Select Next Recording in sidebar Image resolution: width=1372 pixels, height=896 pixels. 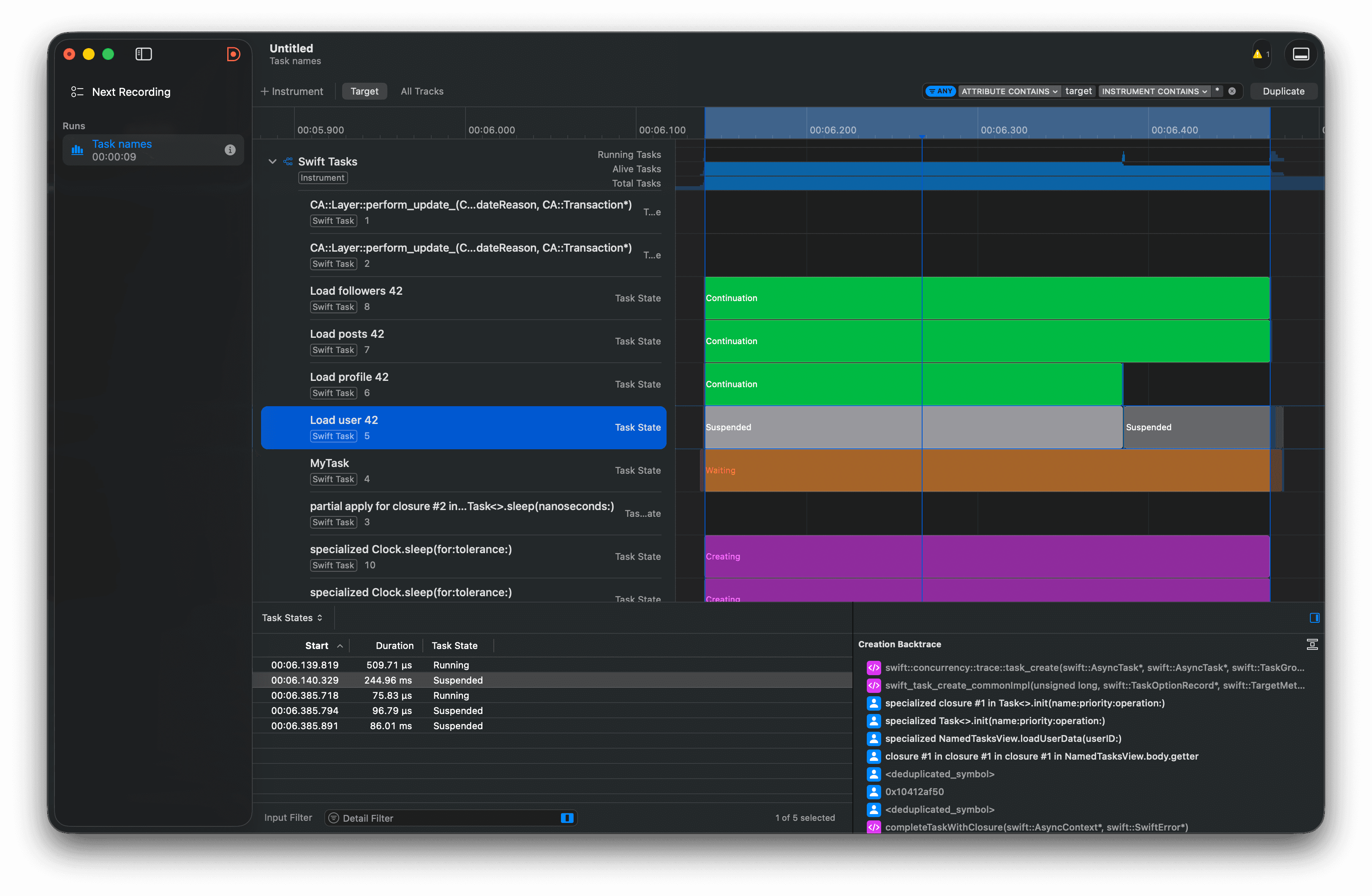pos(131,92)
